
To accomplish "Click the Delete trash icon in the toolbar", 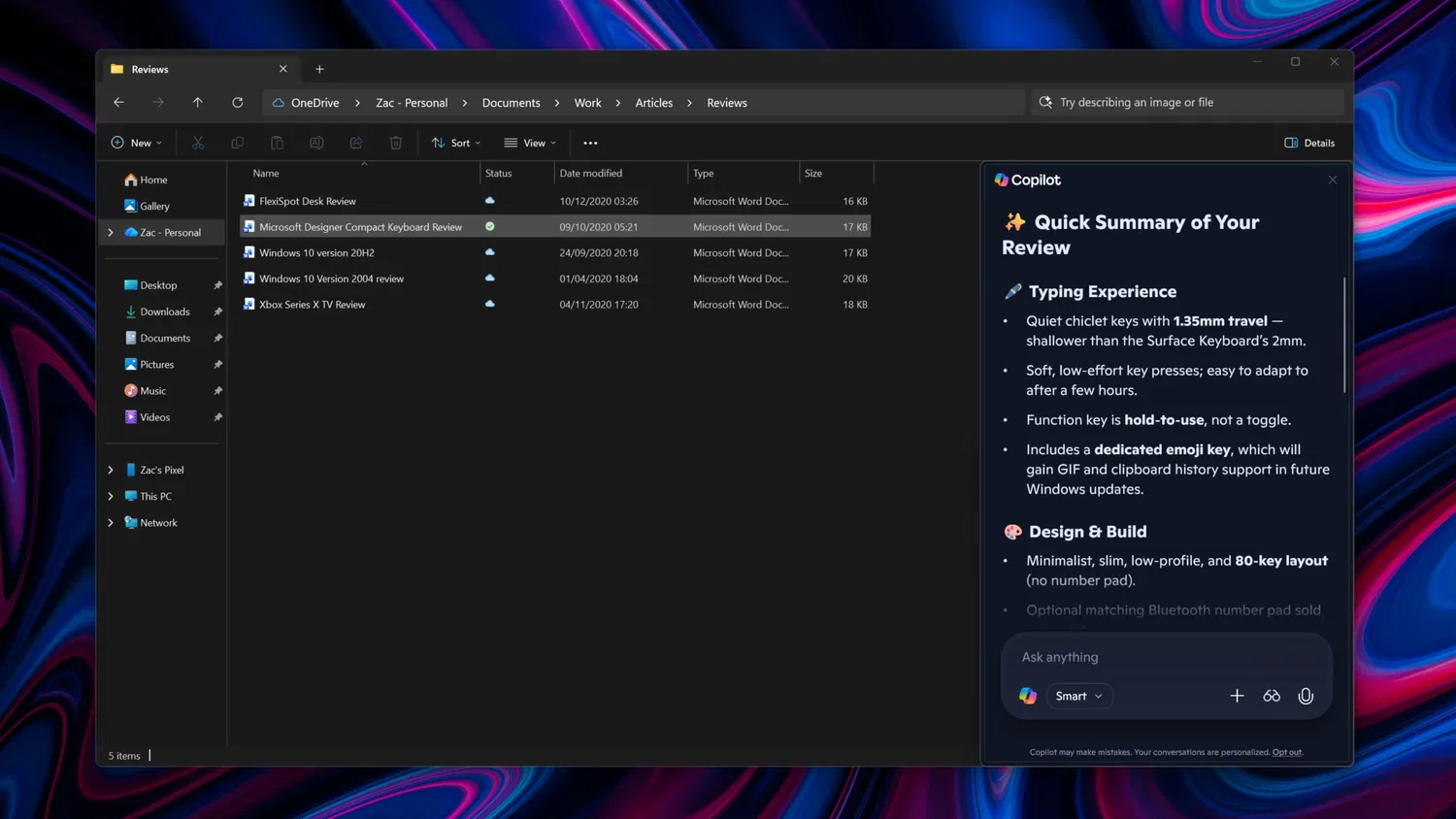I will (396, 143).
